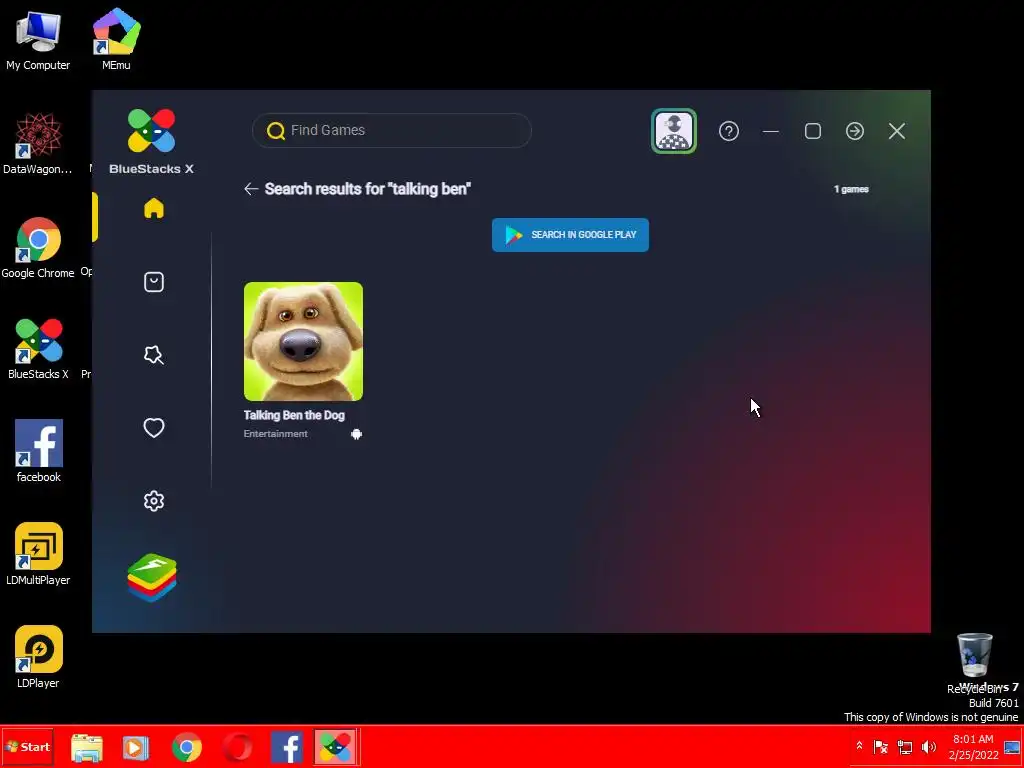Open BlueStacks settings gear icon

coord(154,501)
